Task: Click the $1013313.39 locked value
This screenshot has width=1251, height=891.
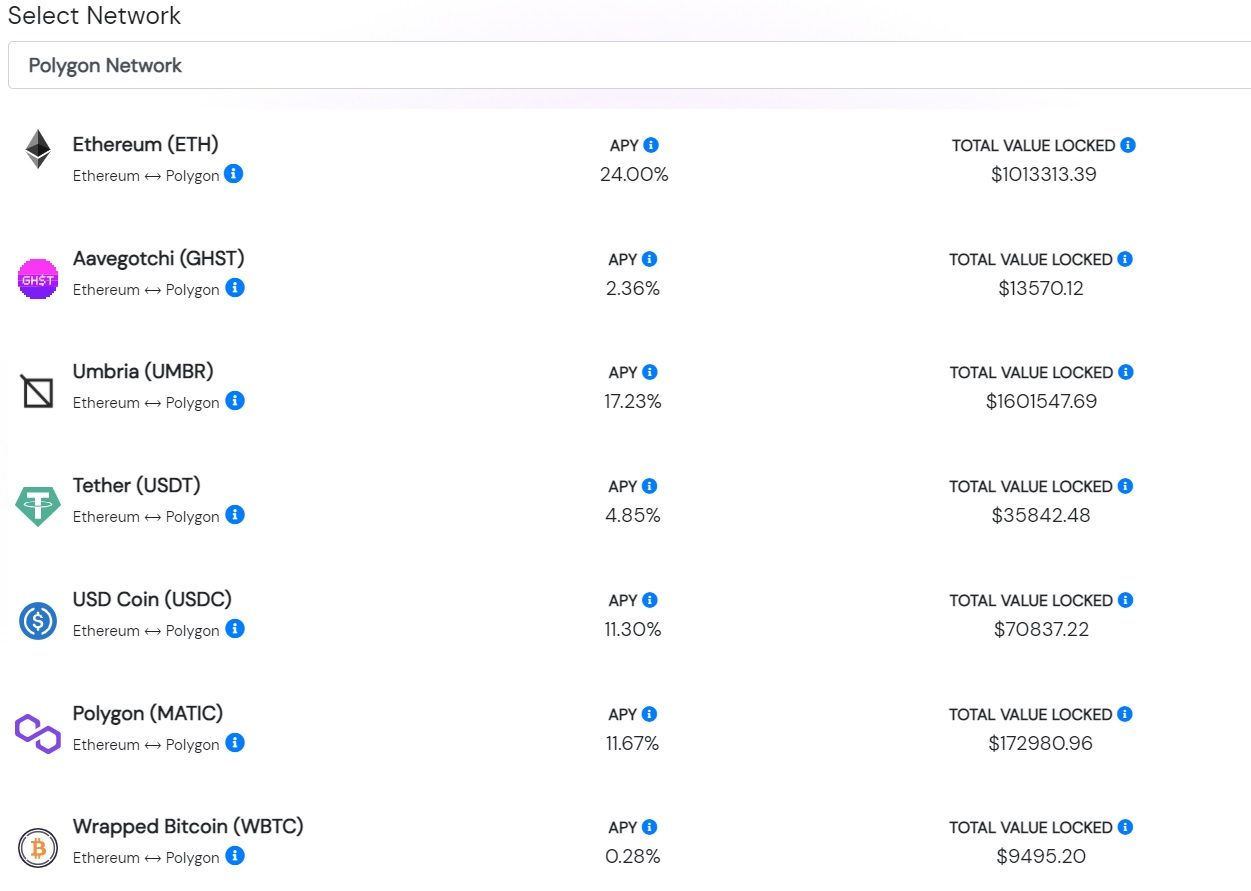Action: (1044, 175)
